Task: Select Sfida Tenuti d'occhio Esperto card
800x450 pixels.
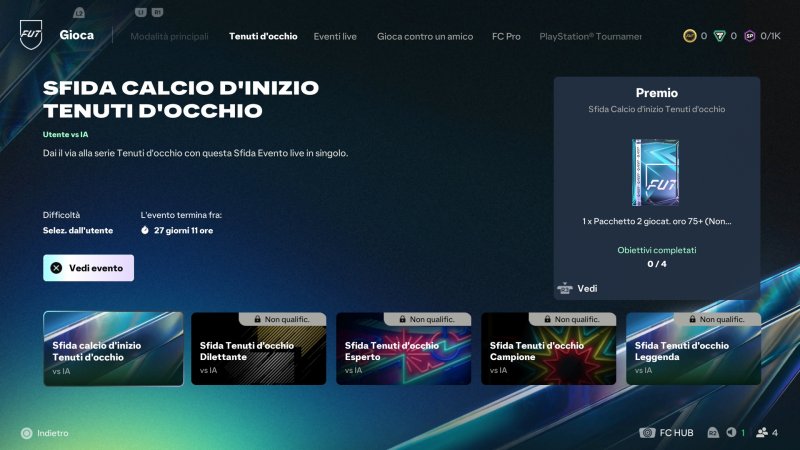Action: [x=404, y=348]
